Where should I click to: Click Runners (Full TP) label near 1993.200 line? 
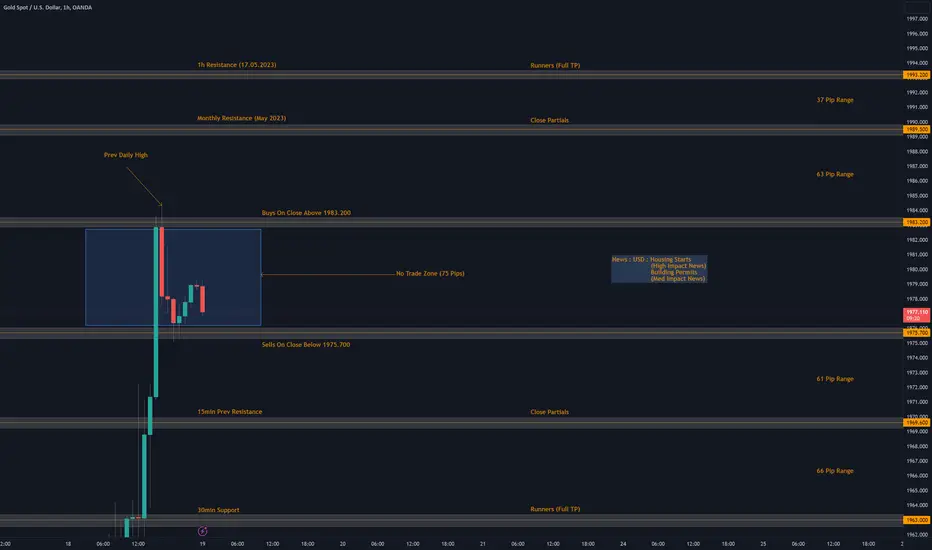(555, 65)
